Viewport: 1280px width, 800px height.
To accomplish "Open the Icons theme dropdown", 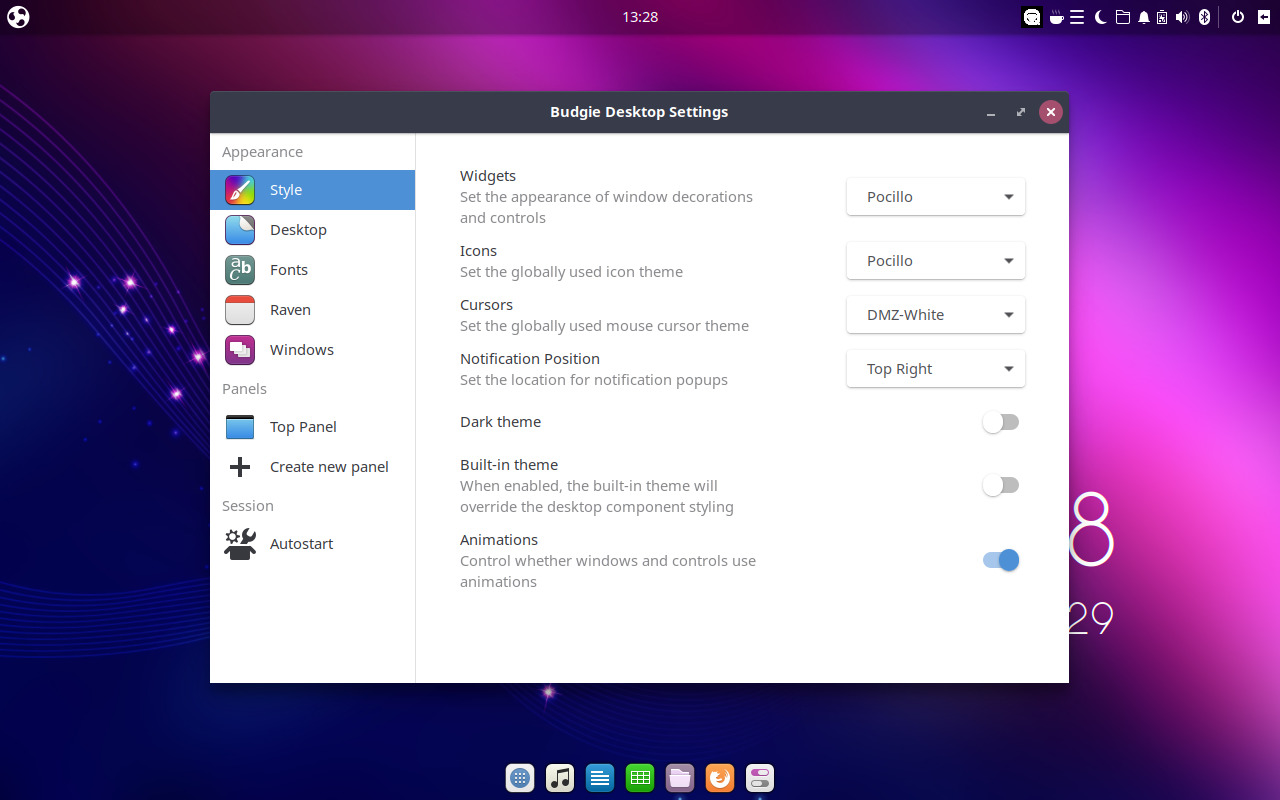I will point(935,260).
